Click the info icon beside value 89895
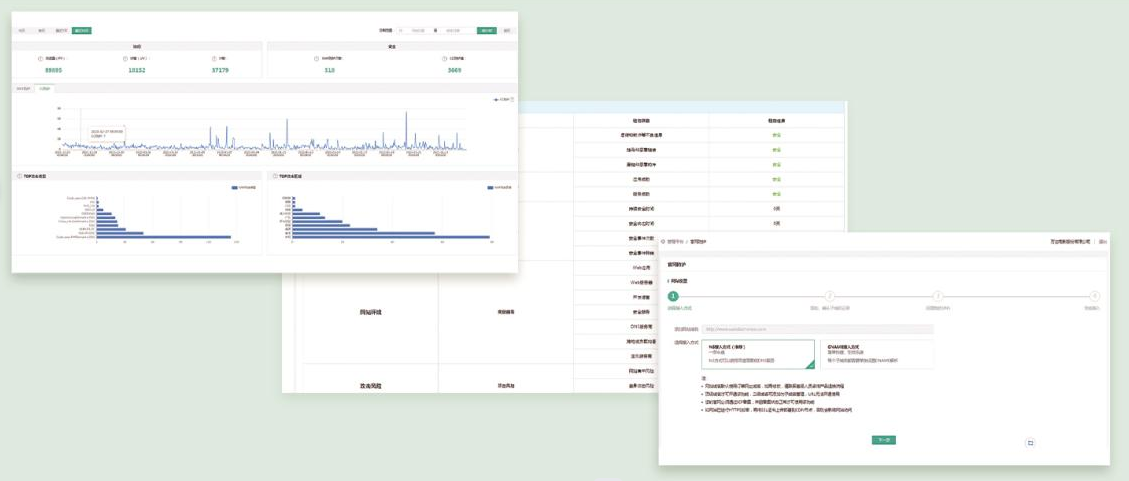 pyautogui.click(x=42, y=59)
